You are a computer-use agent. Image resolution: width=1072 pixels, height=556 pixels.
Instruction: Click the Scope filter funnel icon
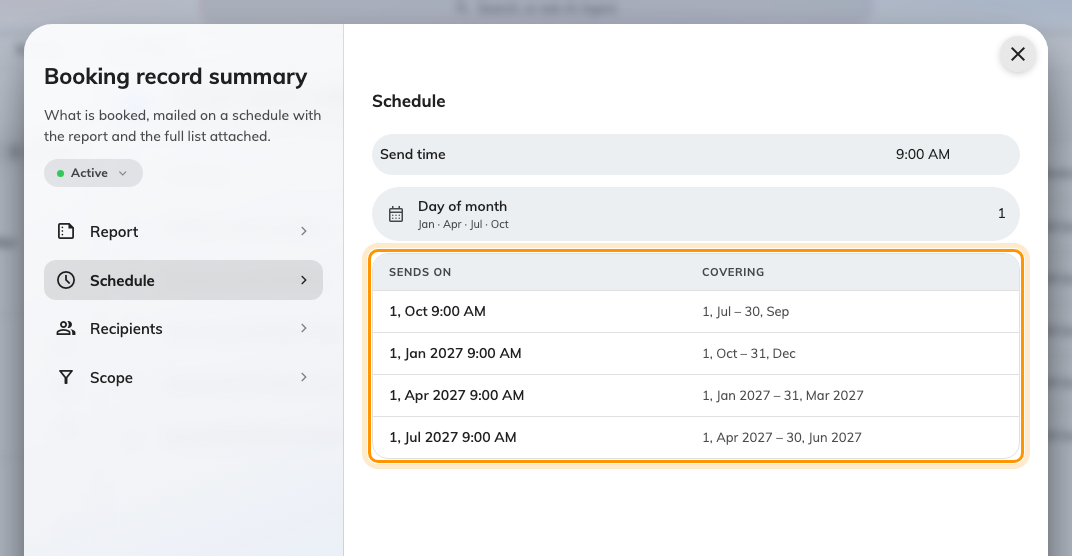point(66,377)
